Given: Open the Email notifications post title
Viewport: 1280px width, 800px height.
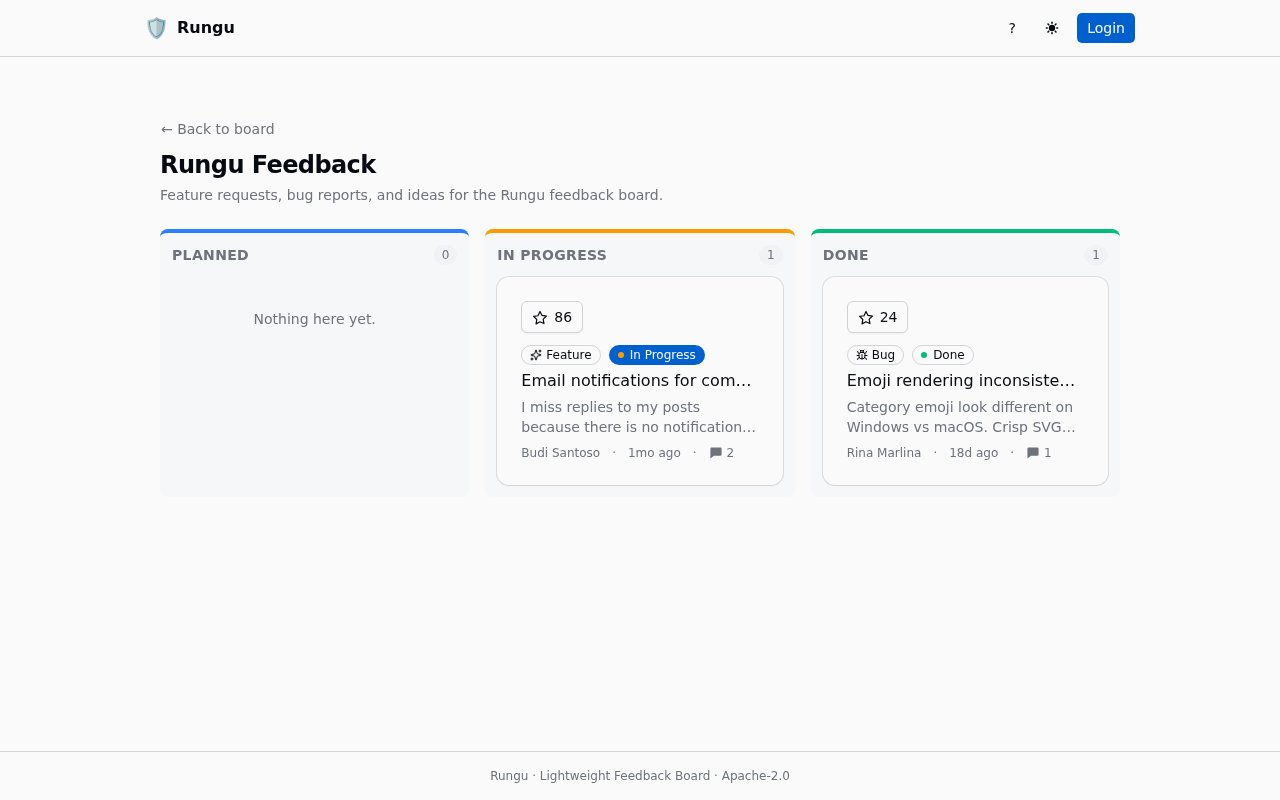Looking at the screenshot, I should [x=636, y=380].
